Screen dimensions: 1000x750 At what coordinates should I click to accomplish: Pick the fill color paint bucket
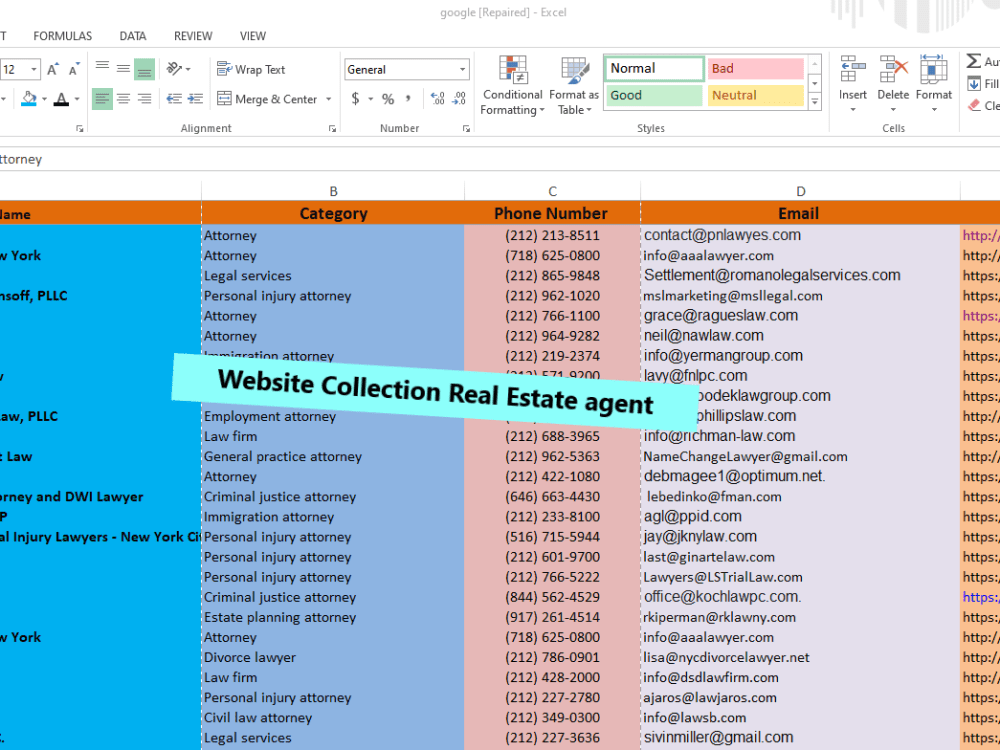pos(29,99)
